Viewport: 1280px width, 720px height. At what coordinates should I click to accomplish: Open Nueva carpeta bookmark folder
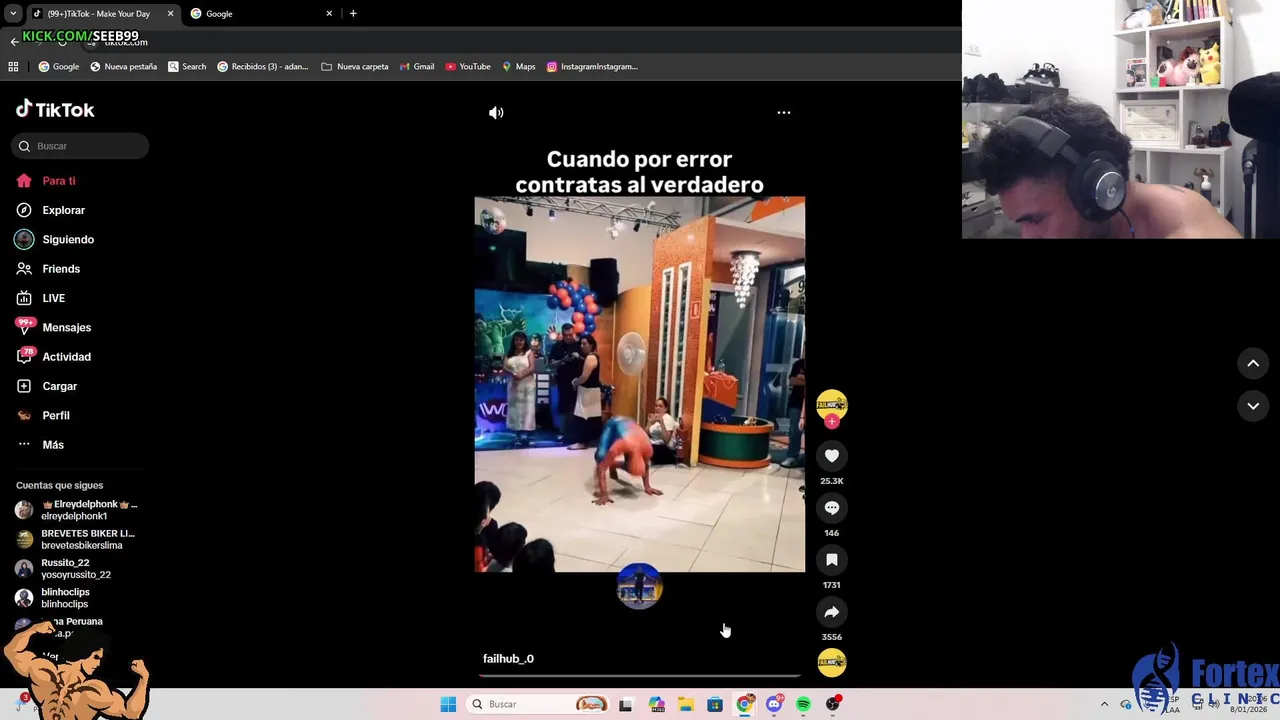pos(355,67)
